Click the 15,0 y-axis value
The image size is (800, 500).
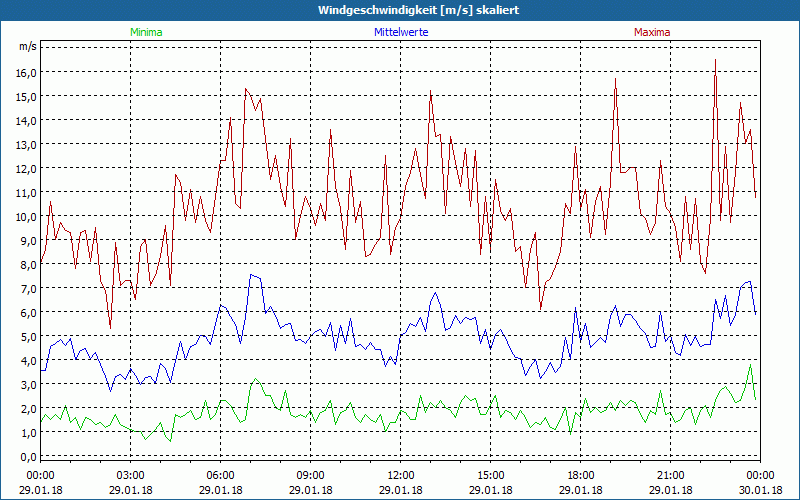(x=26, y=96)
